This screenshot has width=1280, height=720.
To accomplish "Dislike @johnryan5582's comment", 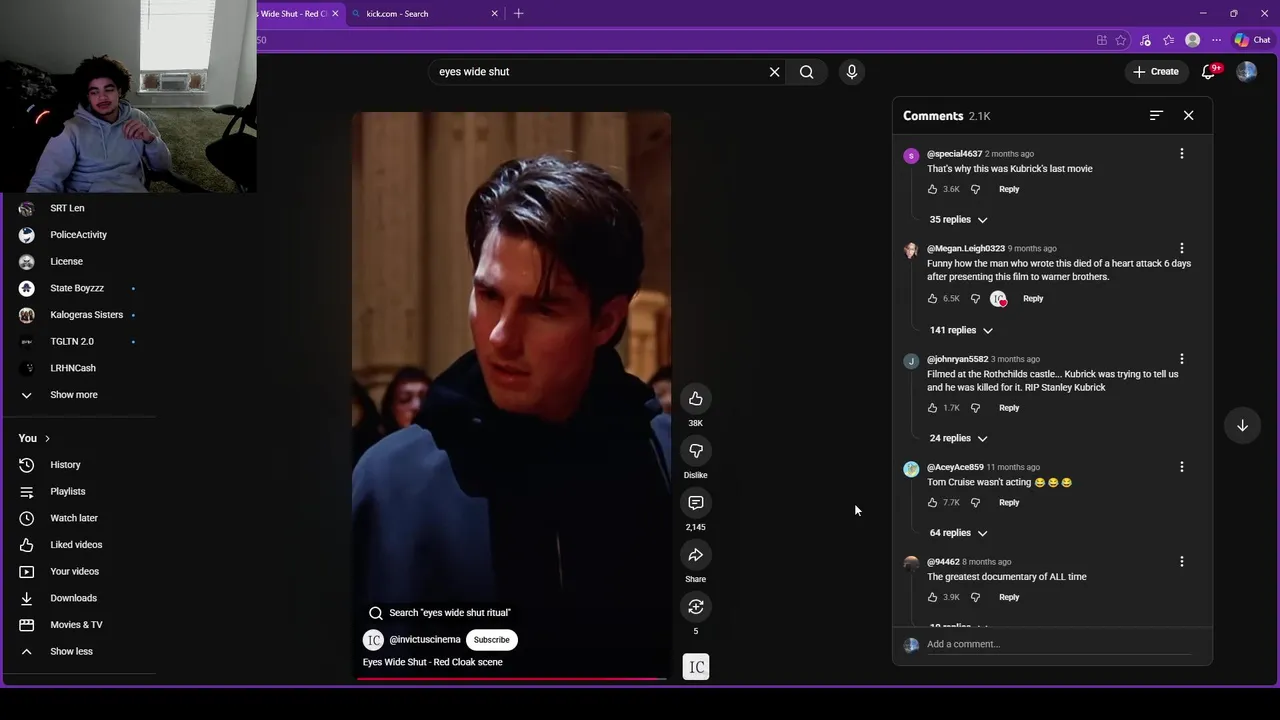I will (x=976, y=408).
